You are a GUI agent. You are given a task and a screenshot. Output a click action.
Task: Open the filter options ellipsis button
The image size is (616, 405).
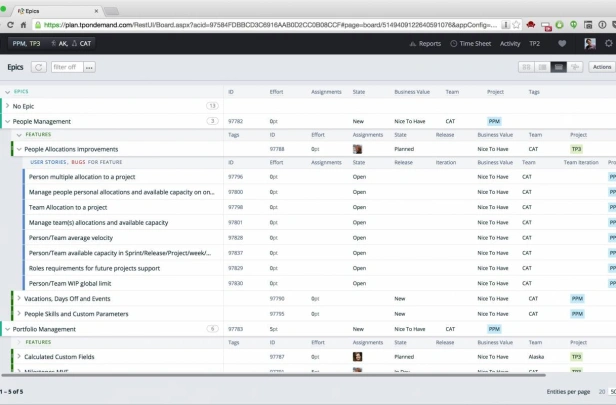click(x=89, y=67)
